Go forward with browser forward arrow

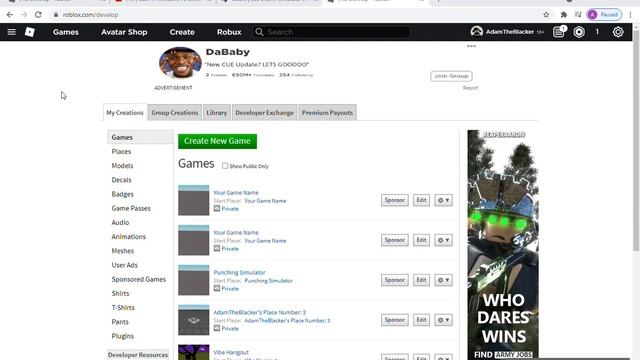click(x=24, y=15)
